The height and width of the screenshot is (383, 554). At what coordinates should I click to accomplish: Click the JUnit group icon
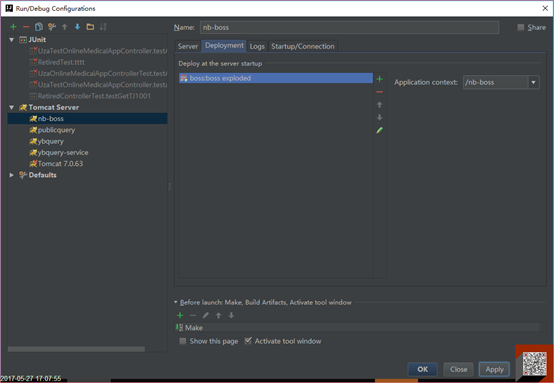click(23, 40)
